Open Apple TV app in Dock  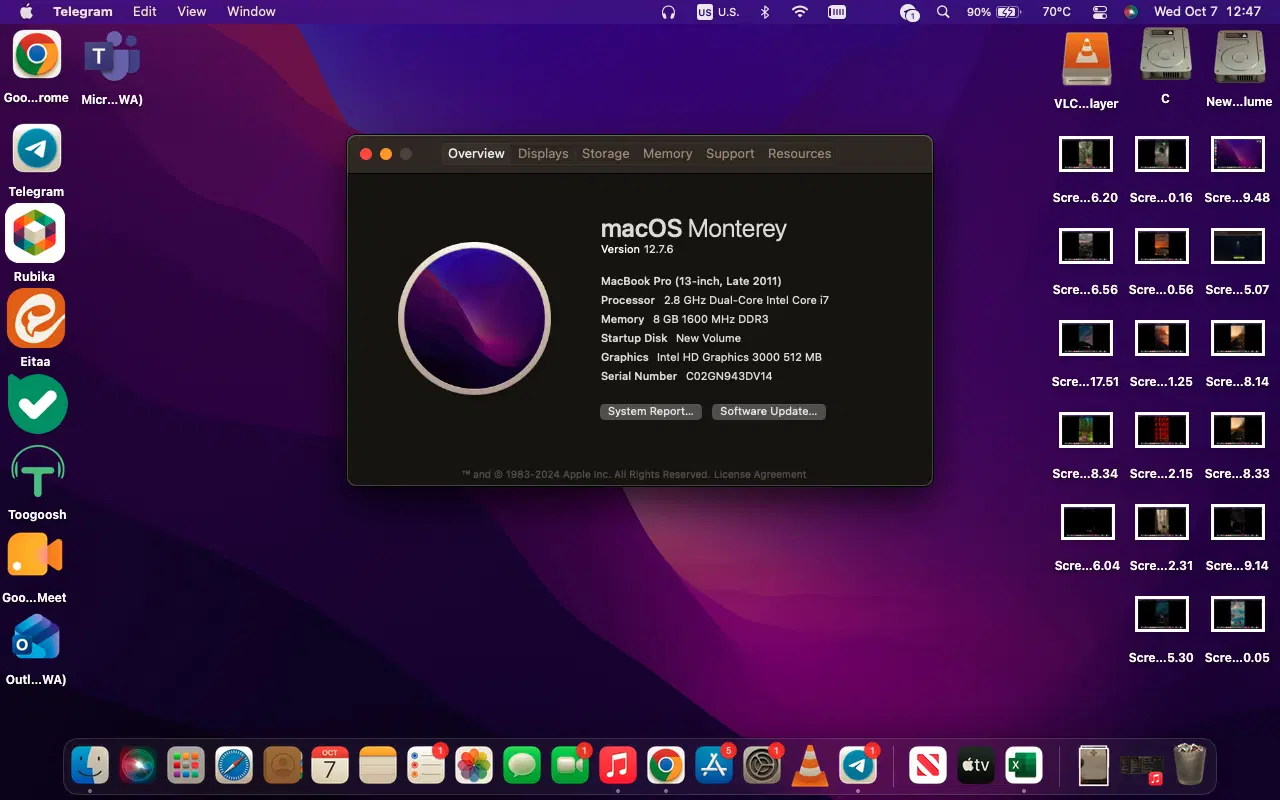click(x=975, y=766)
